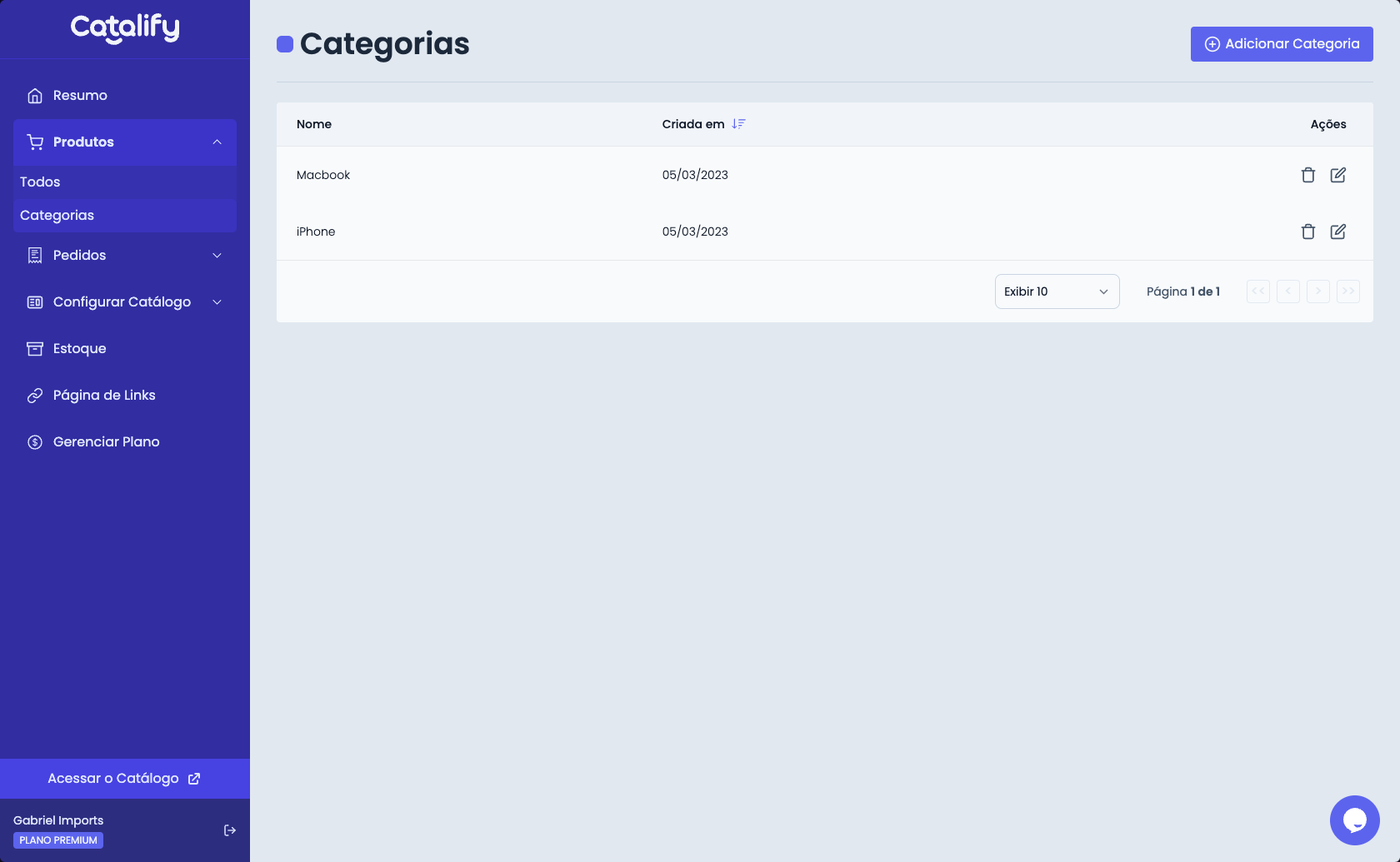The height and width of the screenshot is (862, 1400).
Task: Click the Página 1 de 1 label
Action: pyautogui.click(x=1183, y=291)
